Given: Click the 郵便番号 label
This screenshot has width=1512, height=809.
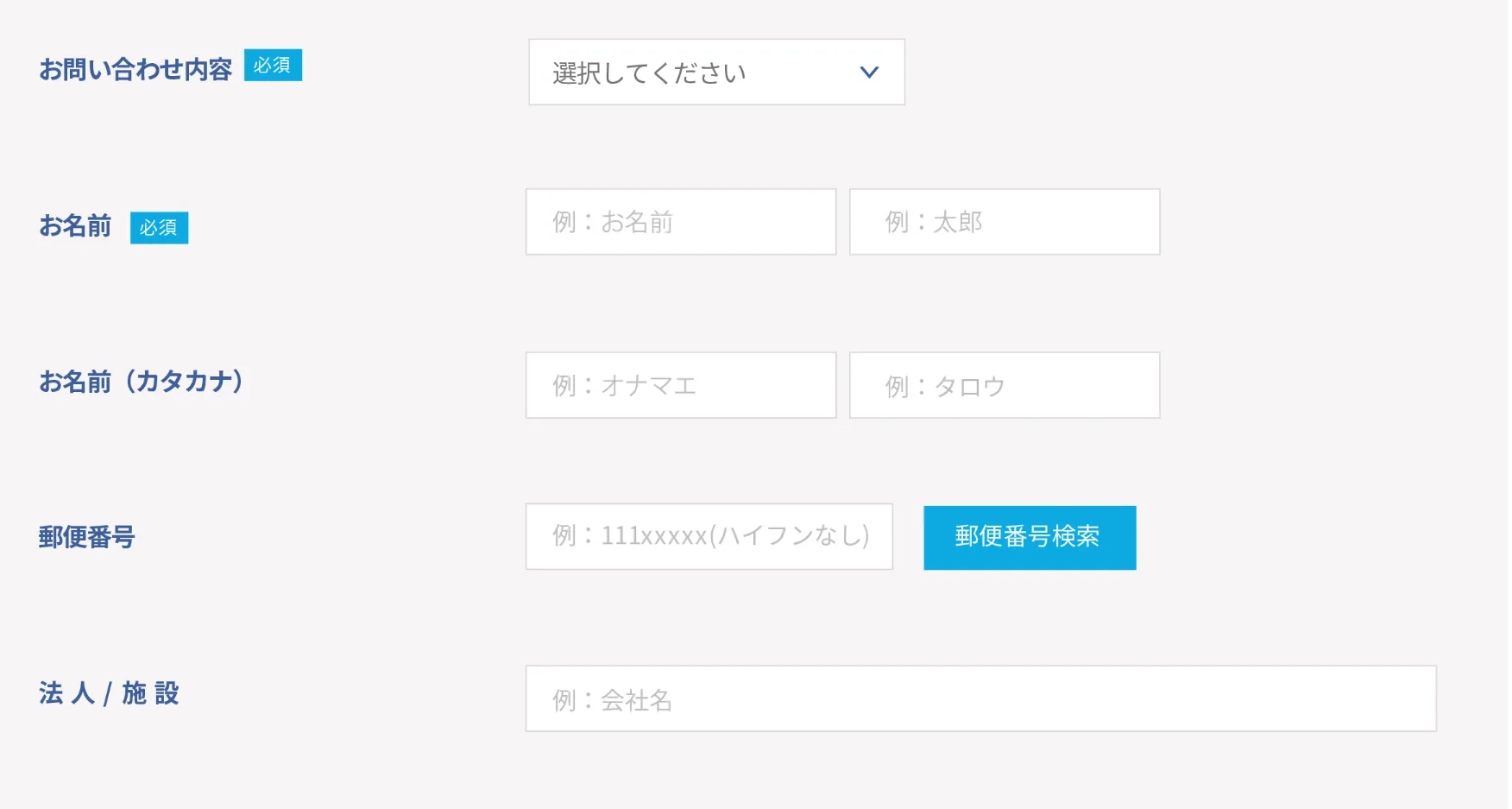Looking at the screenshot, I should coord(87,537).
